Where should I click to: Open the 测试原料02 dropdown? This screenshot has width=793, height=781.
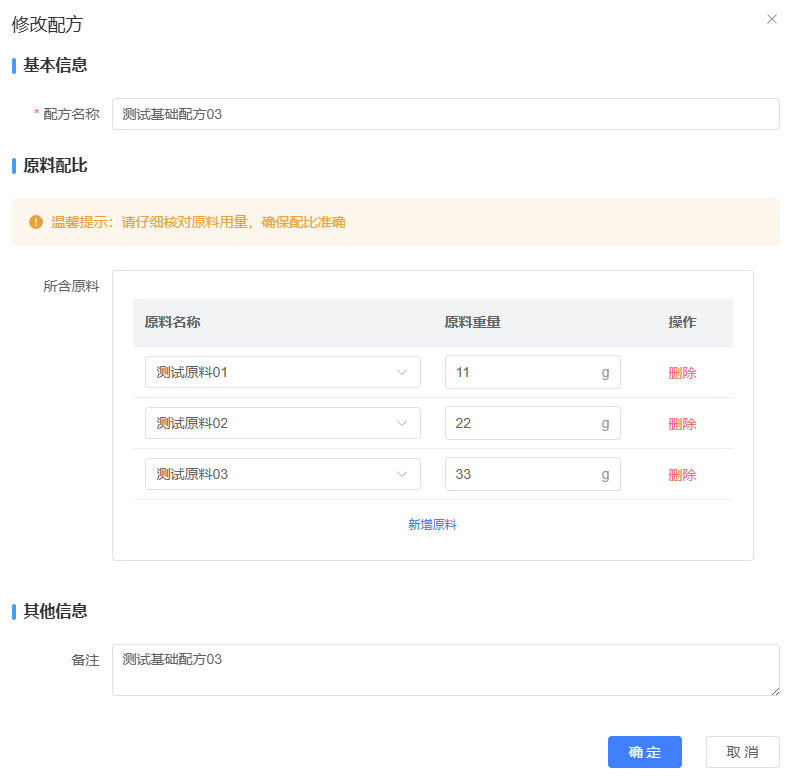(283, 423)
